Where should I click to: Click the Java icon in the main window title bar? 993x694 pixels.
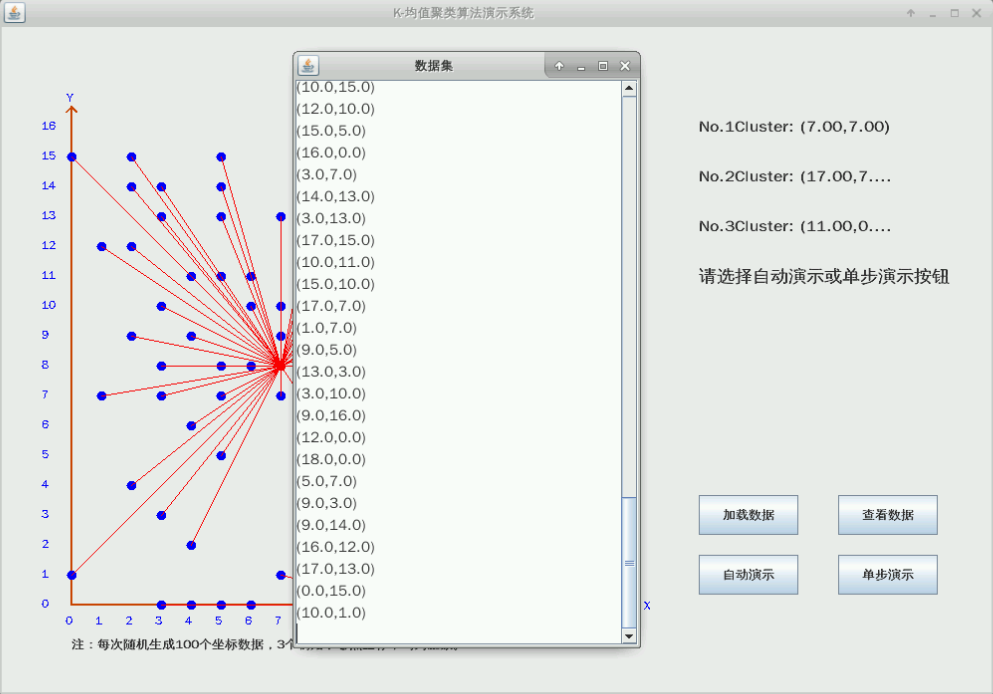tap(14, 13)
